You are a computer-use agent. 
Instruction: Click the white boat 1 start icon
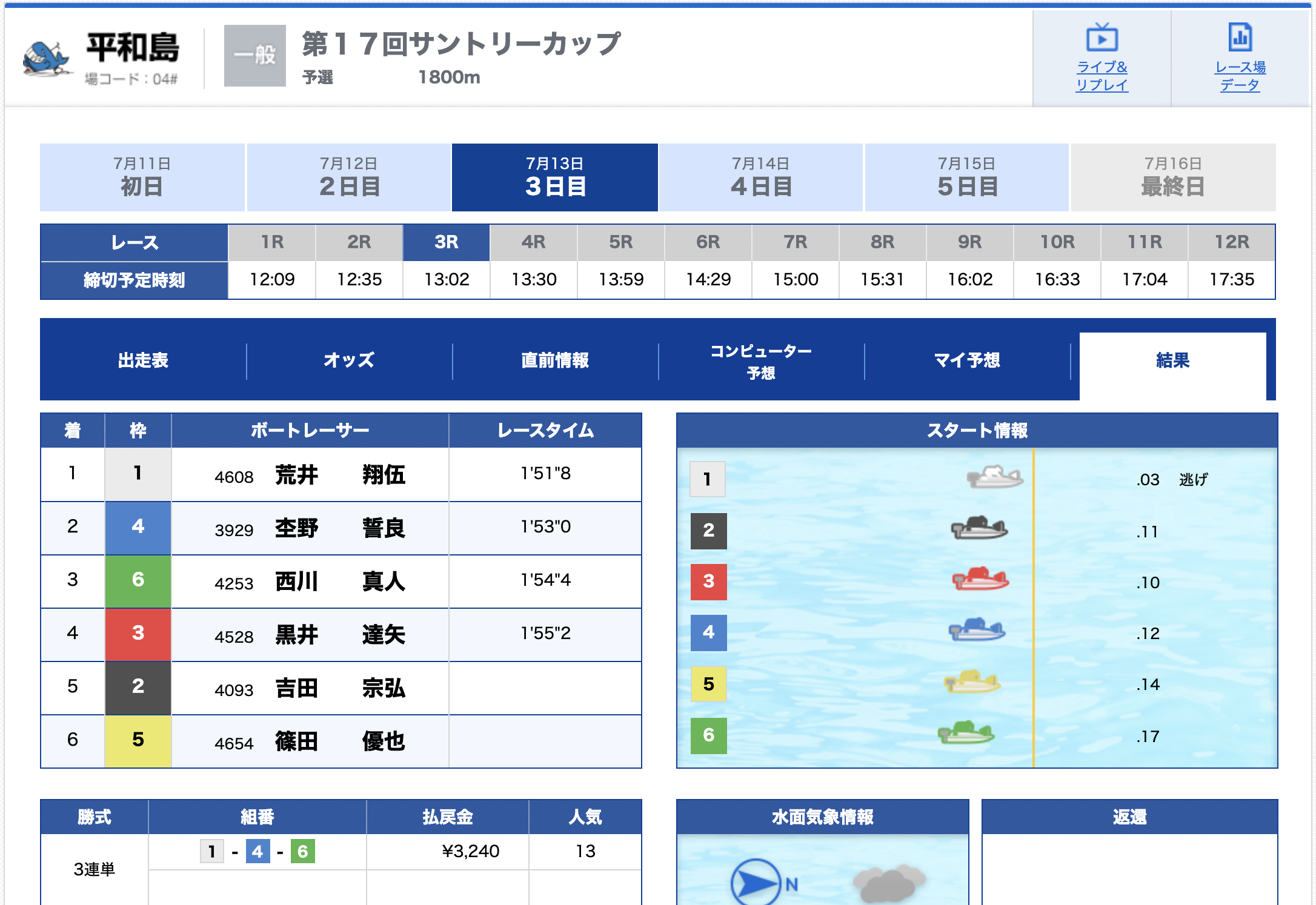[x=995, y=477]
